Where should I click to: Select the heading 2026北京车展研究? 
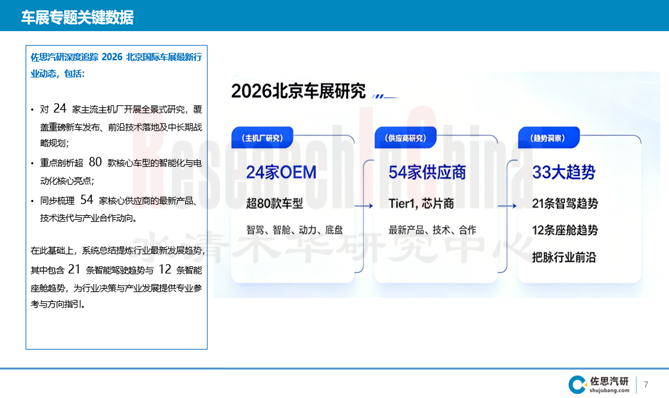pos(298,91)
